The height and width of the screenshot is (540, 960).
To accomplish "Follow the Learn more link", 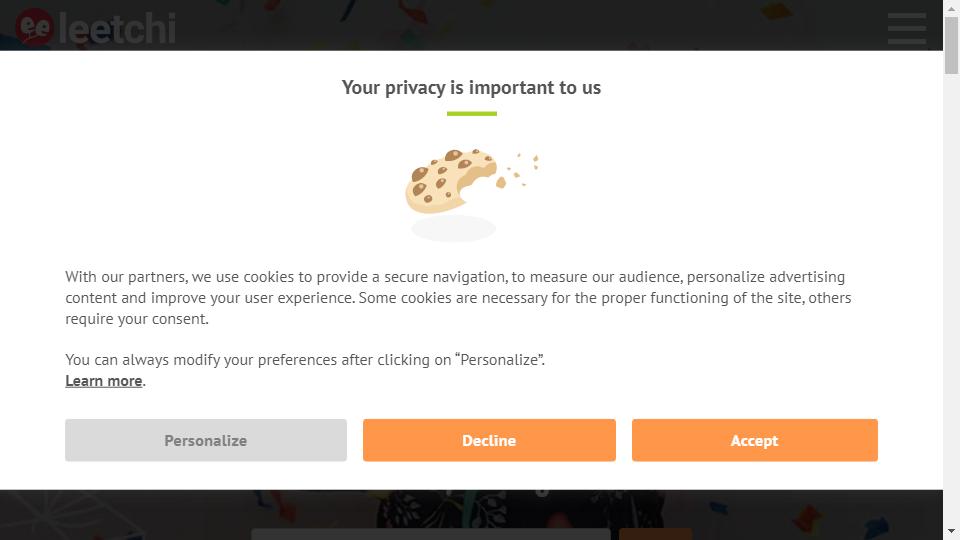I will 103,381.
